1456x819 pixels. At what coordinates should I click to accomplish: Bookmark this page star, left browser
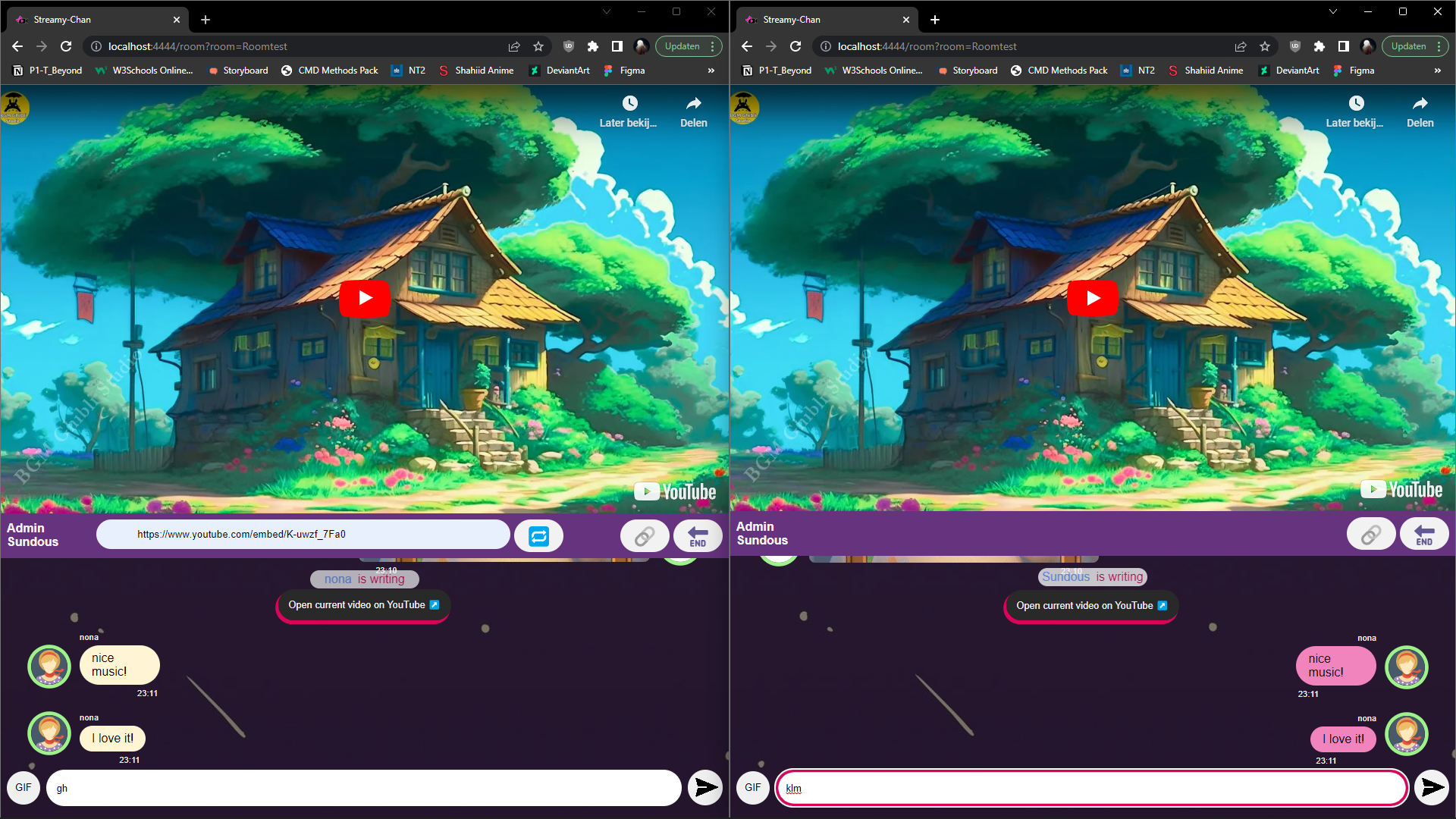(x=538, y=46)
